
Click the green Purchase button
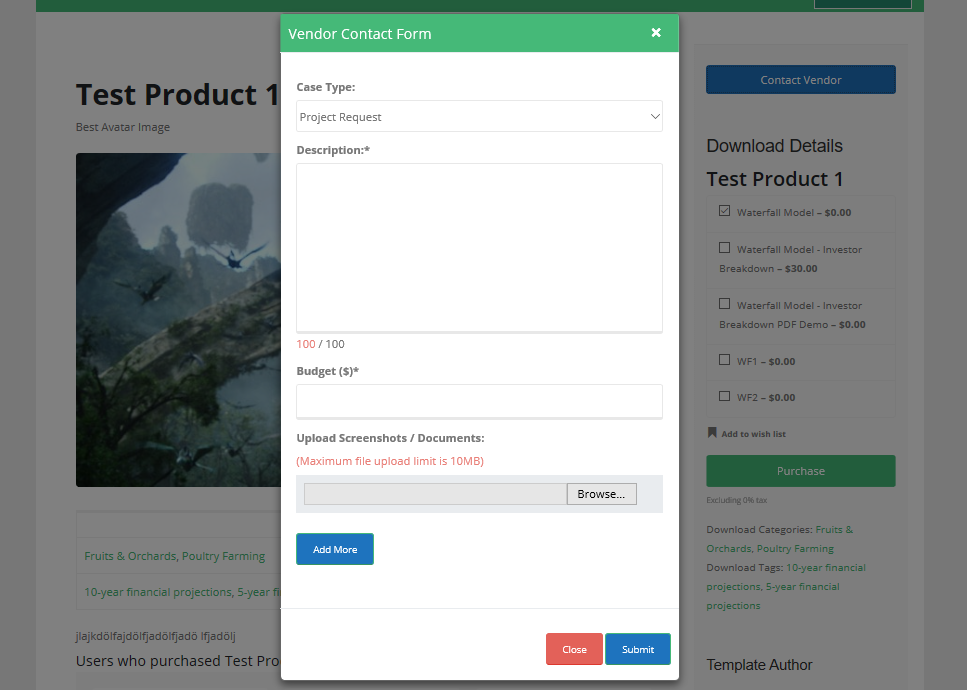pyautogui.click(x=800, y=471)
